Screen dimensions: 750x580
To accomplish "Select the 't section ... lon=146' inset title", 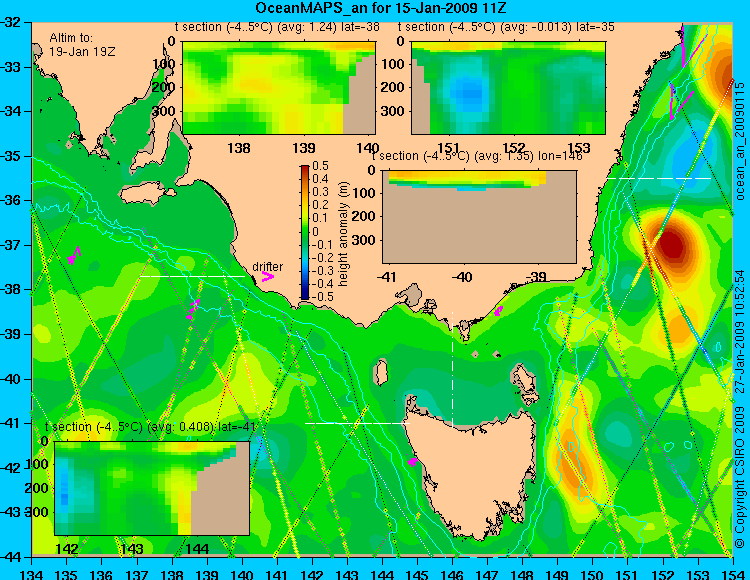I will click(477, 156).
